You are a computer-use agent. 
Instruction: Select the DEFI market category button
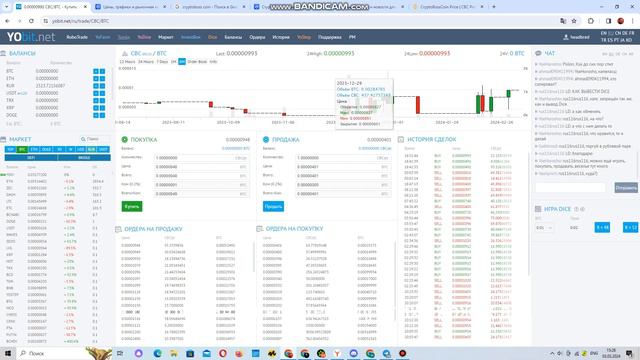tap(31, 158)
